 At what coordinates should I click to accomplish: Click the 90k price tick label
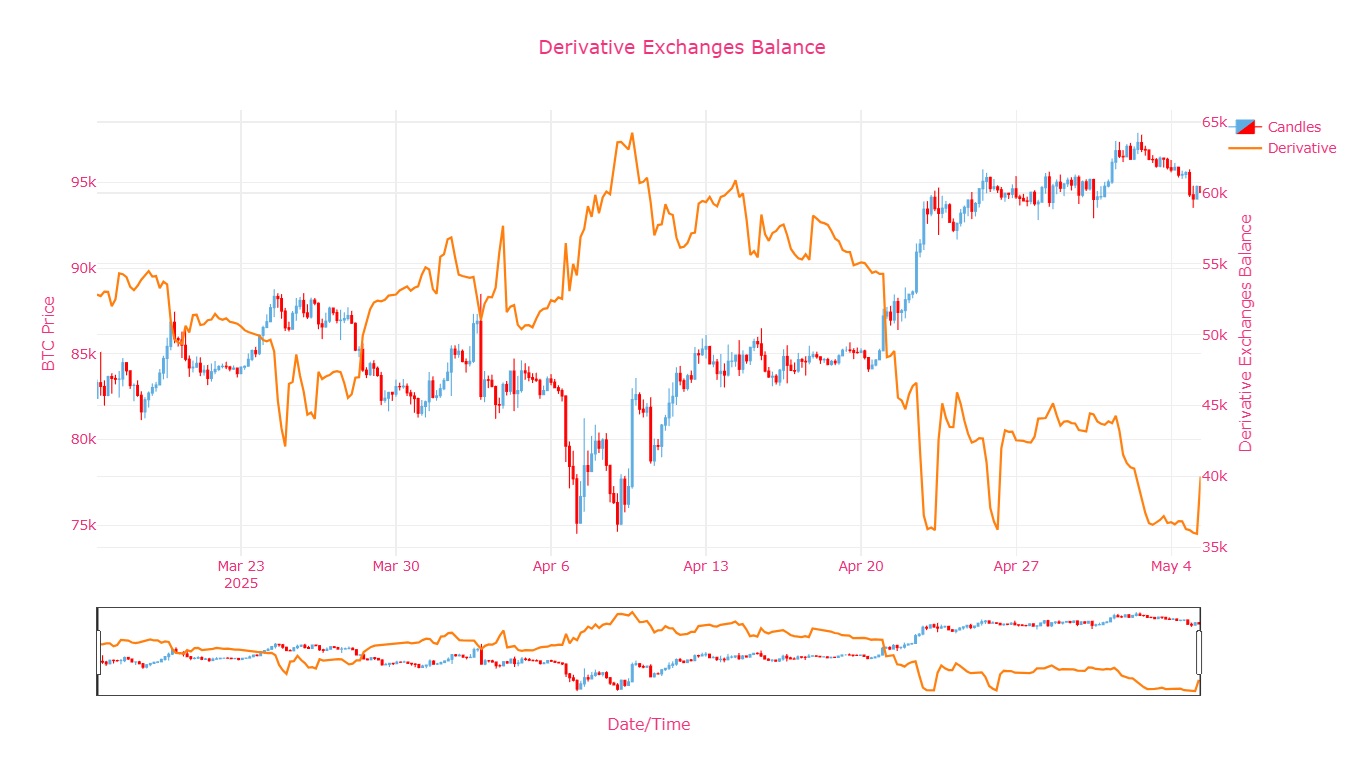click(x=83, y=268)
